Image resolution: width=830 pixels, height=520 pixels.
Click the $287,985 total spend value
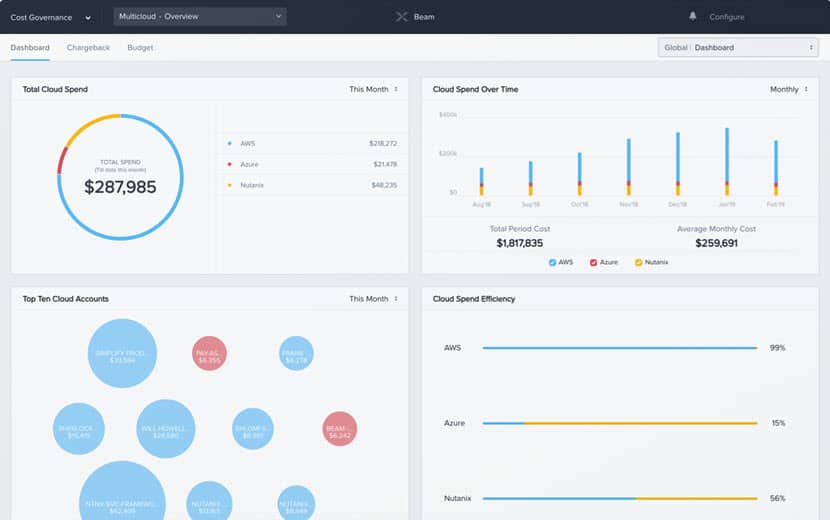coord(120,187)
